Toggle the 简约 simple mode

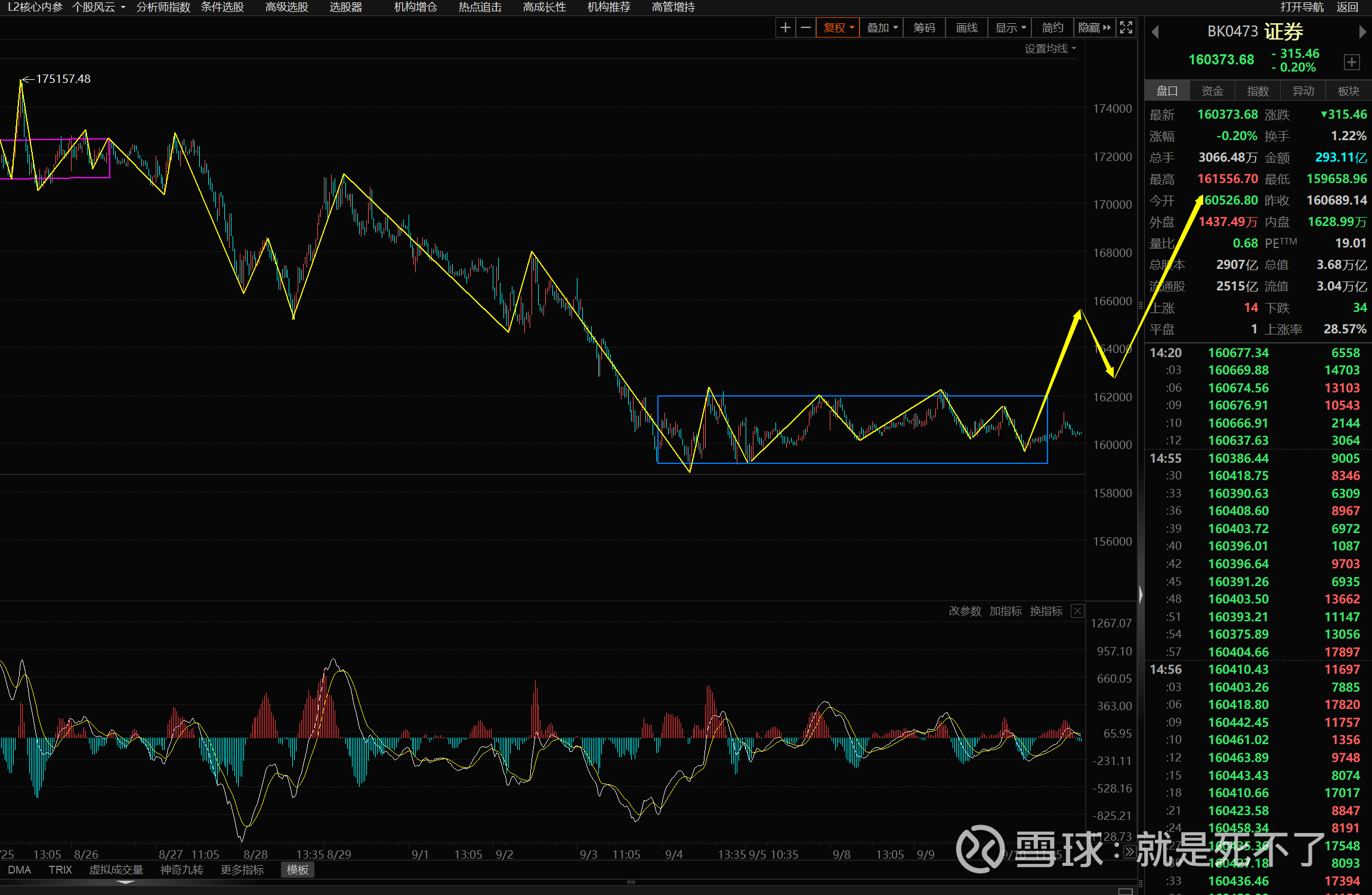pos(1052,27)
